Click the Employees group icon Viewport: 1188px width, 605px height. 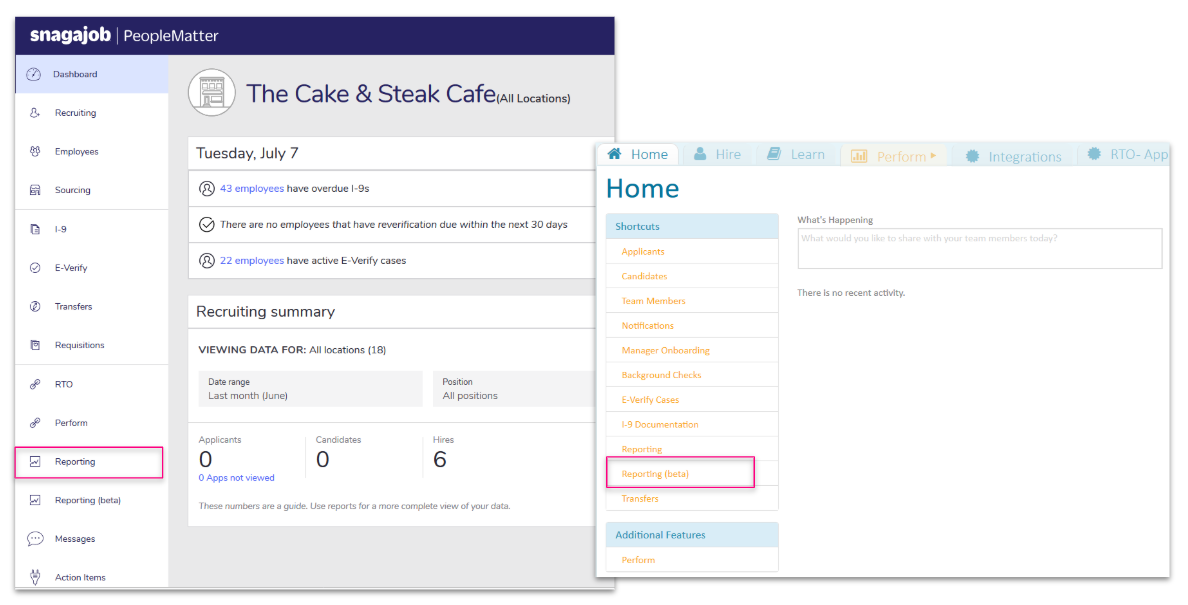coord(35,151)
